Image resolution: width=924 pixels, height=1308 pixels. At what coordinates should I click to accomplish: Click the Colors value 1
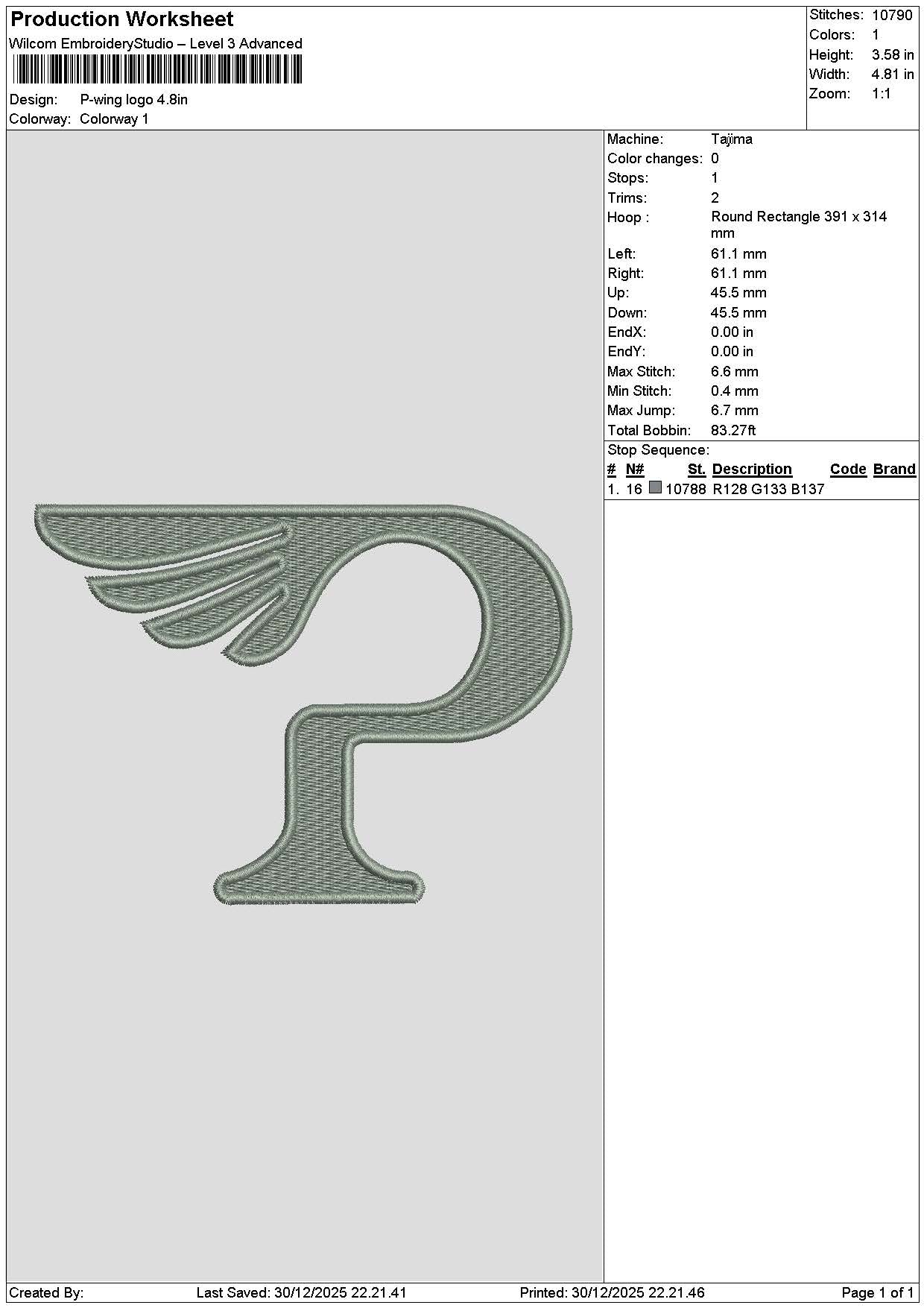click(876, 35)
